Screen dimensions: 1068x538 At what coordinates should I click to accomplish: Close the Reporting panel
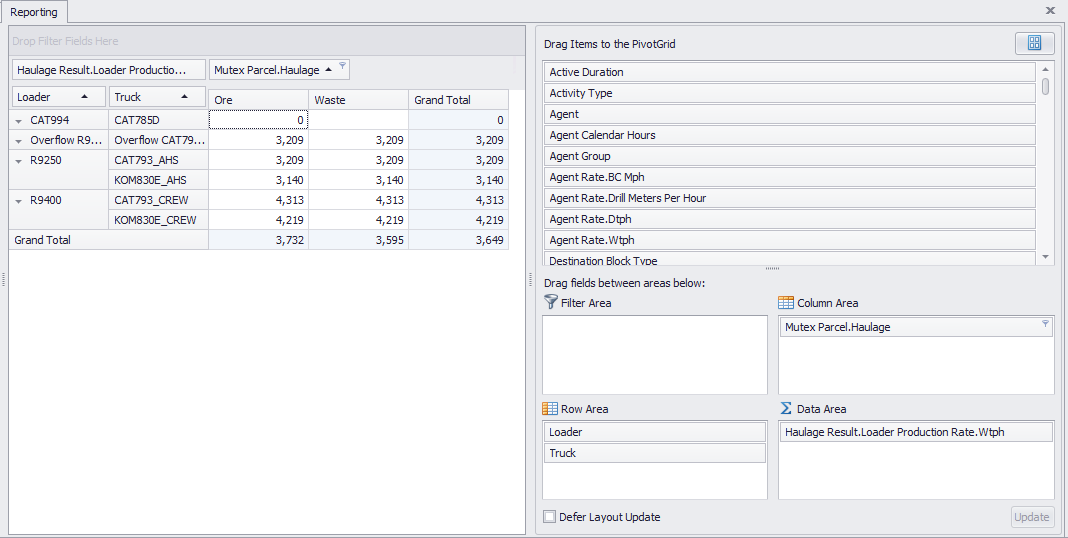(1050, 10)
